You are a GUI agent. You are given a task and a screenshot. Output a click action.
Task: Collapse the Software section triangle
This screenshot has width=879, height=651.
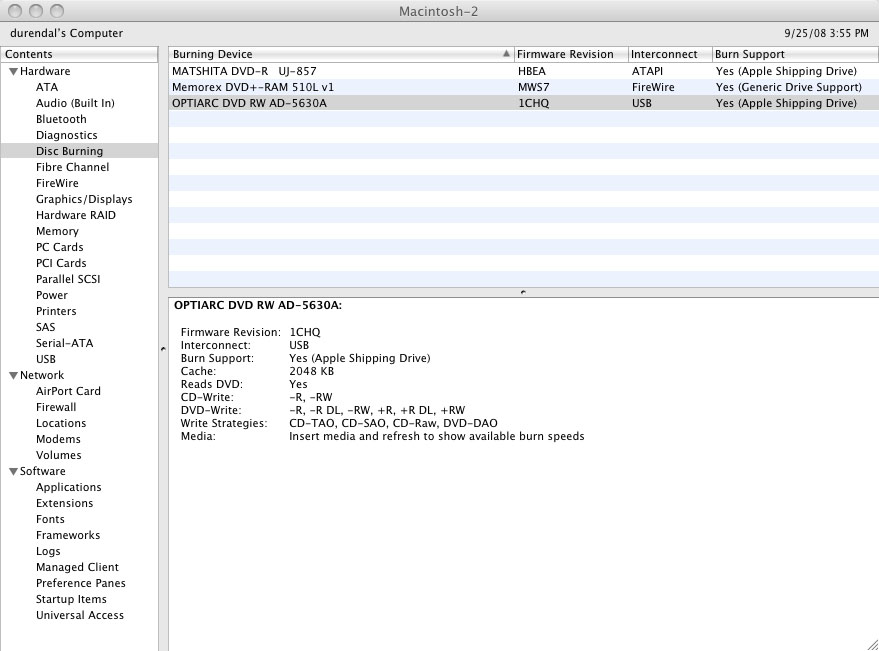point(13,471)
